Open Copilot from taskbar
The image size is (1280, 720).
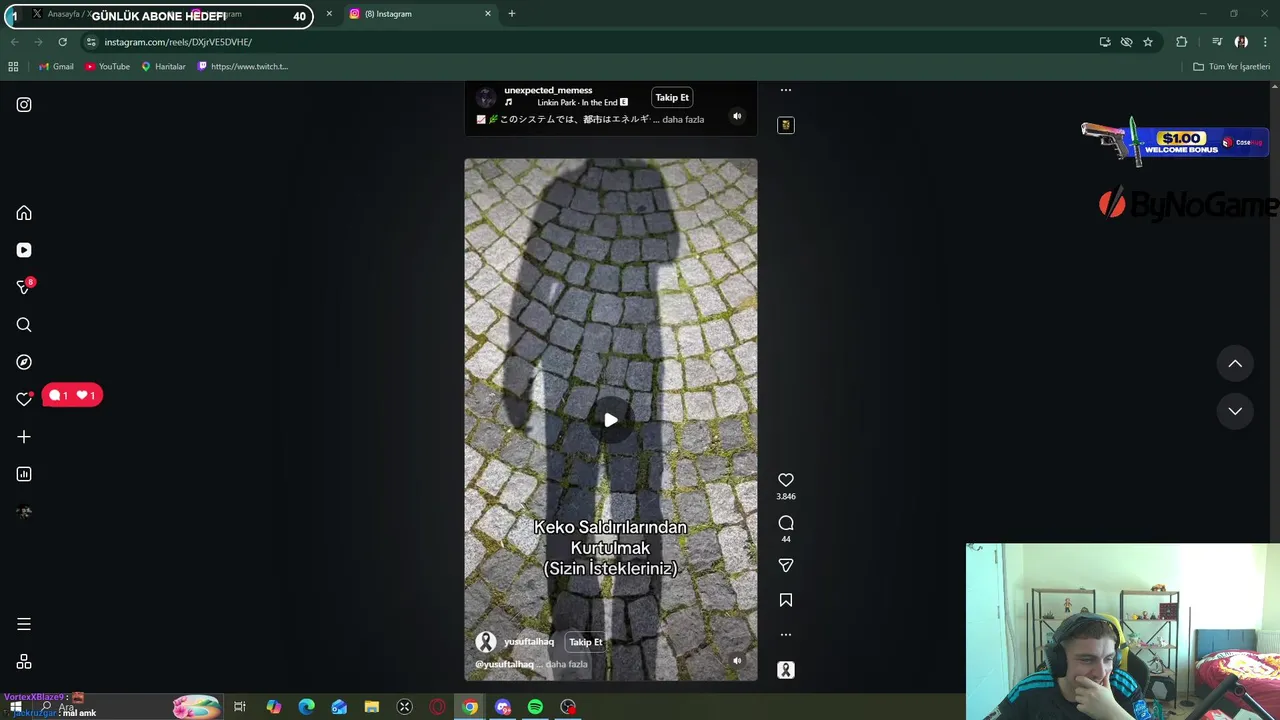coord(273,707)
